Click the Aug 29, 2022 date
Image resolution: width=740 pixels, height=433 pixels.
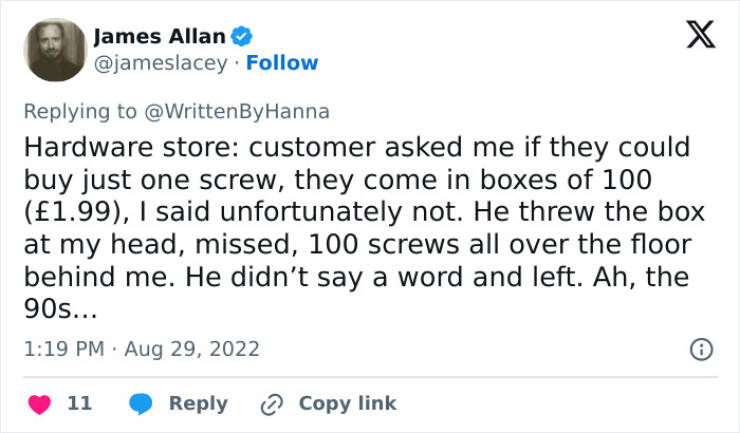click(194, 349)
